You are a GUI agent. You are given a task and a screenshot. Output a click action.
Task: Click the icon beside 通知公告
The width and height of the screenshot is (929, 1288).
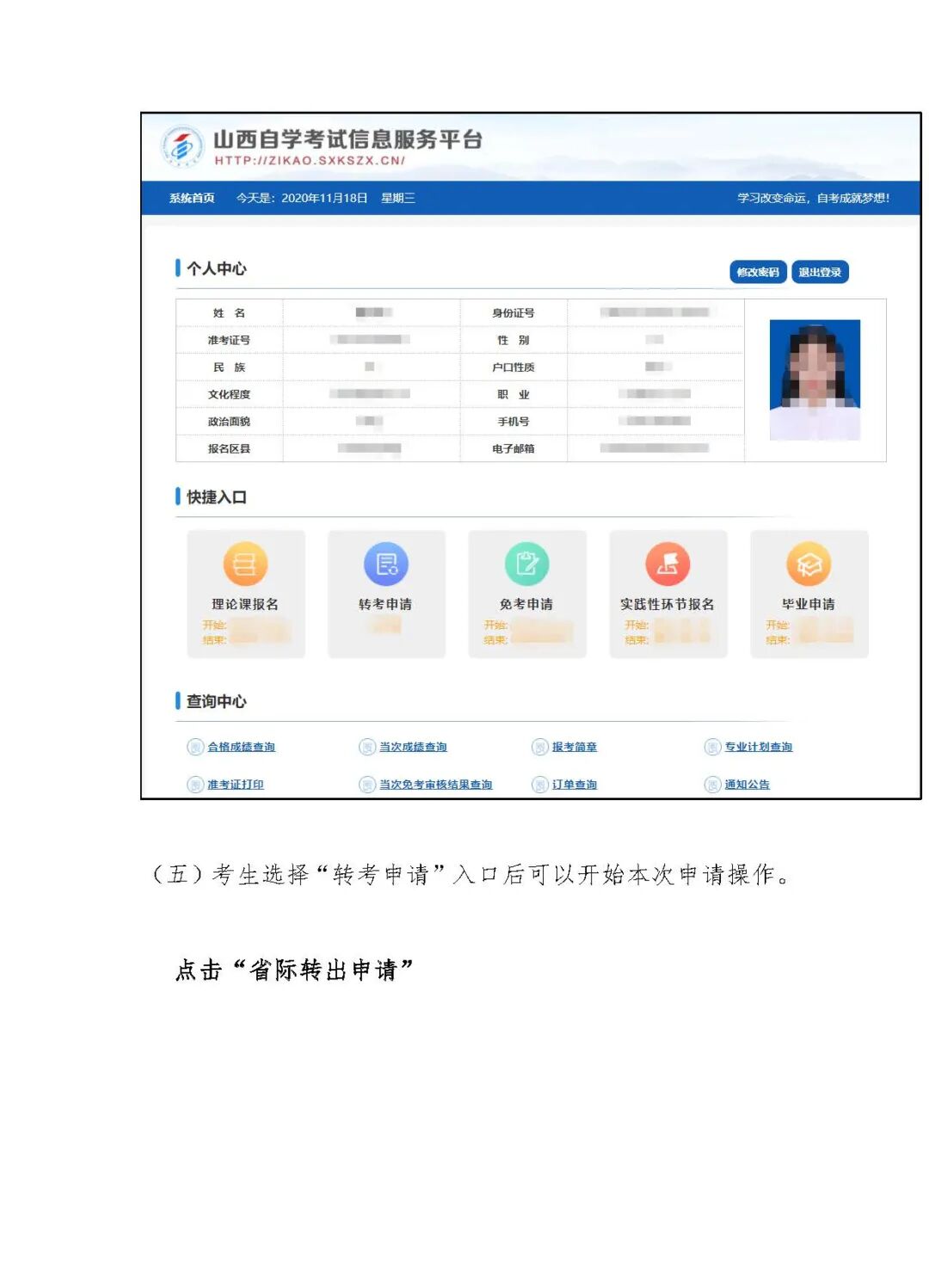click(713, 784)
